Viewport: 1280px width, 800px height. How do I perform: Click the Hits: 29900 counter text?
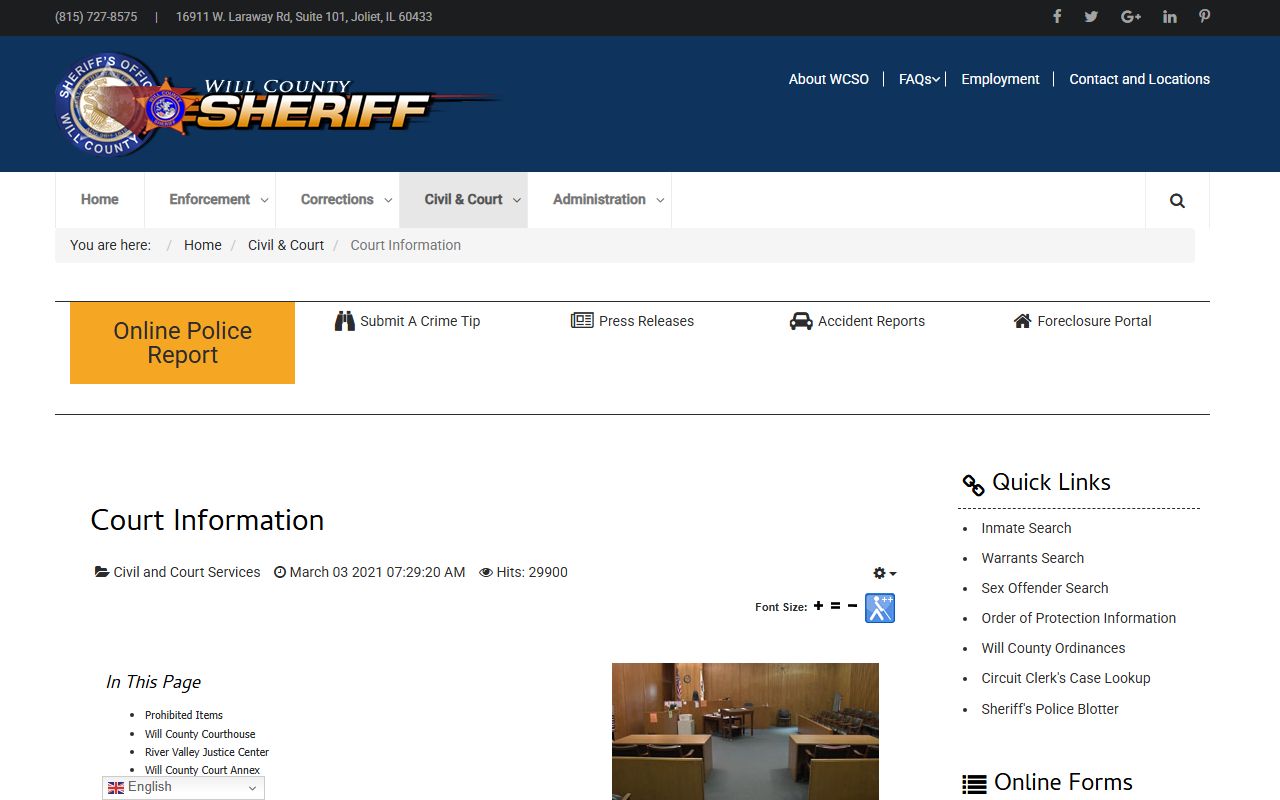[532, 572]
